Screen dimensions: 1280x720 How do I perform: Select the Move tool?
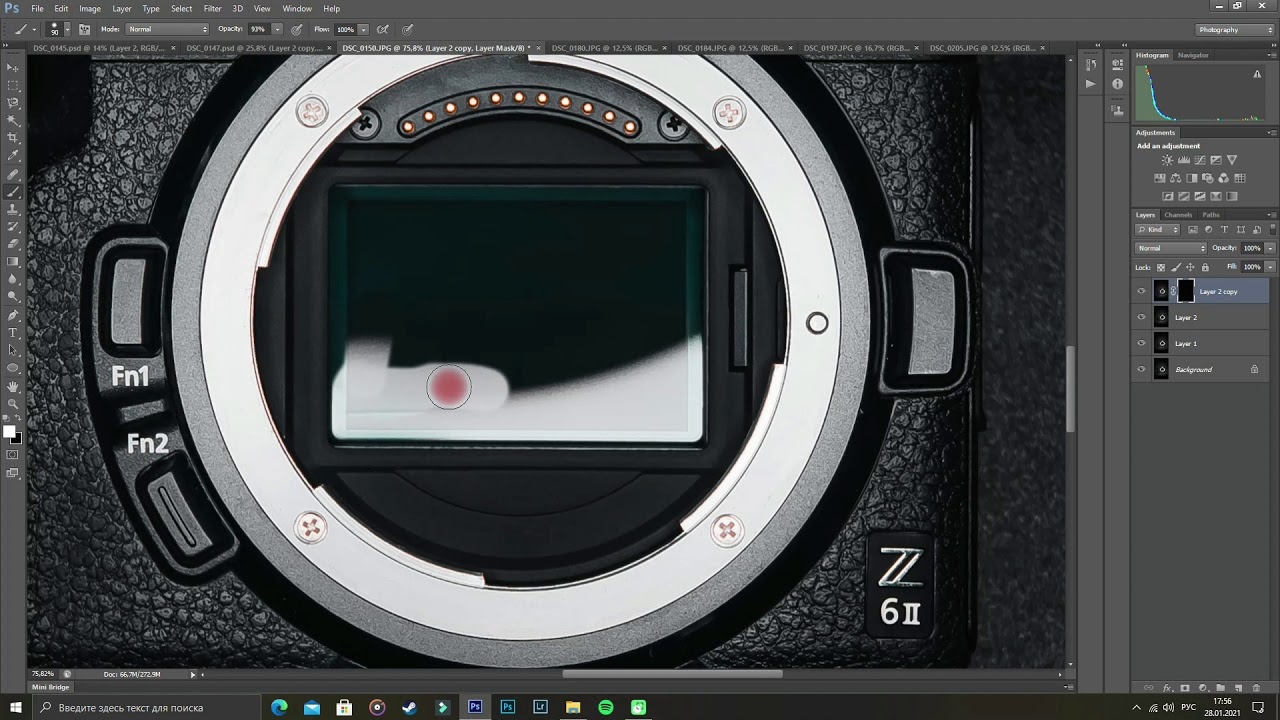tap(13, 67)
